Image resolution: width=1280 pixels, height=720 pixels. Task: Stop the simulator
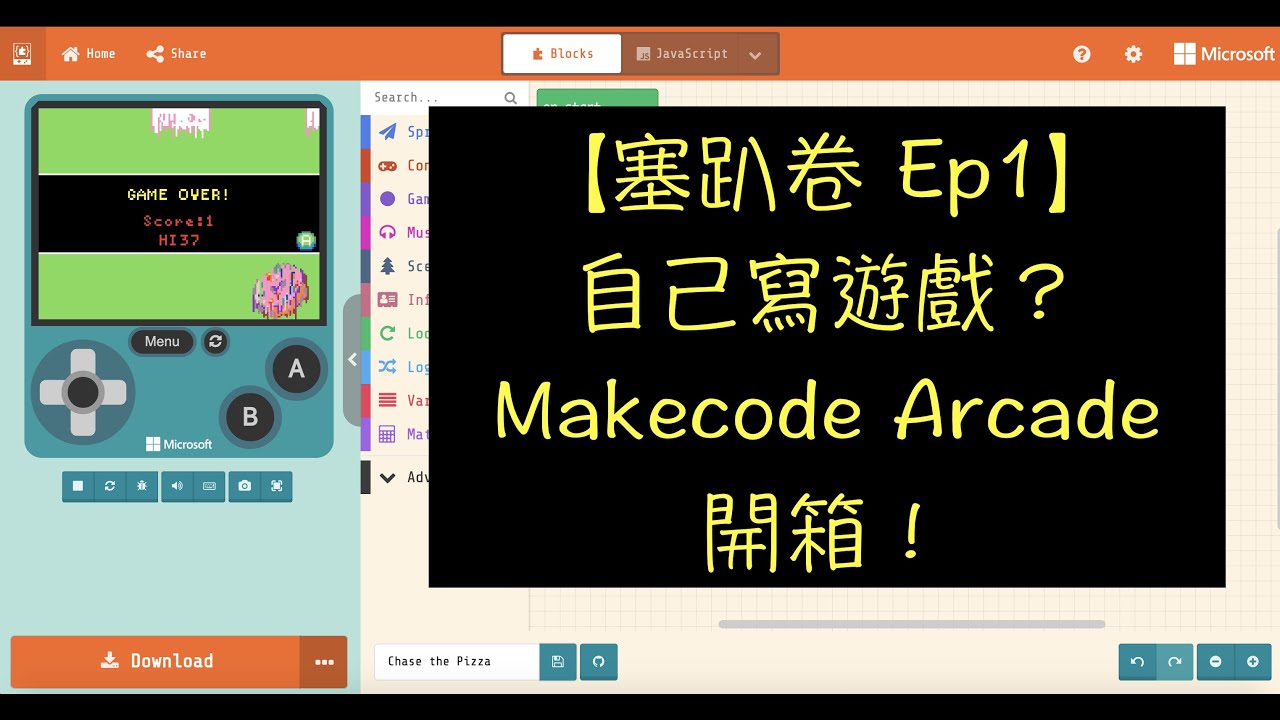coord(78,486)
